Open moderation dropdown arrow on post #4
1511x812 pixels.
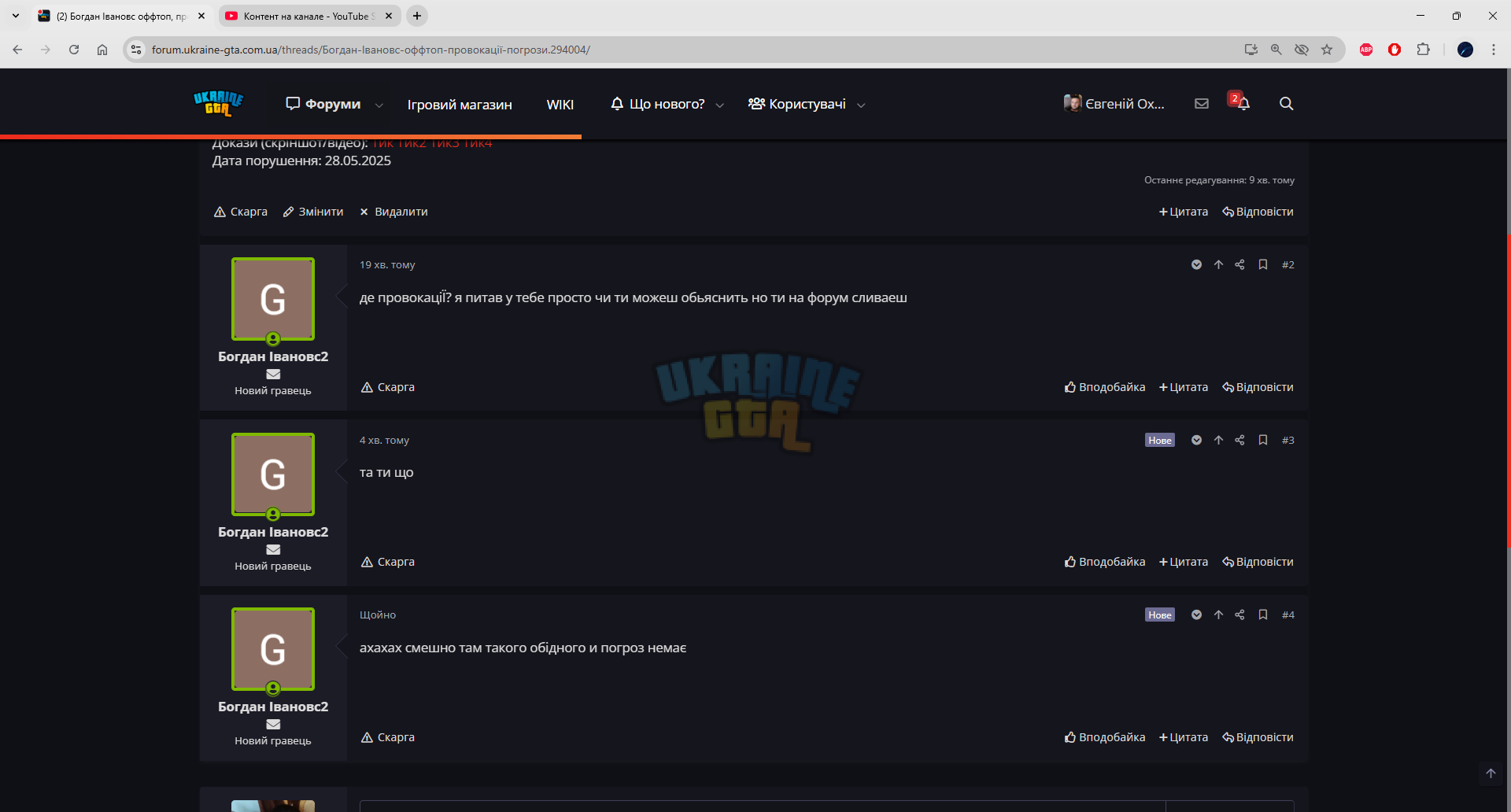[x=1196, y=615]
